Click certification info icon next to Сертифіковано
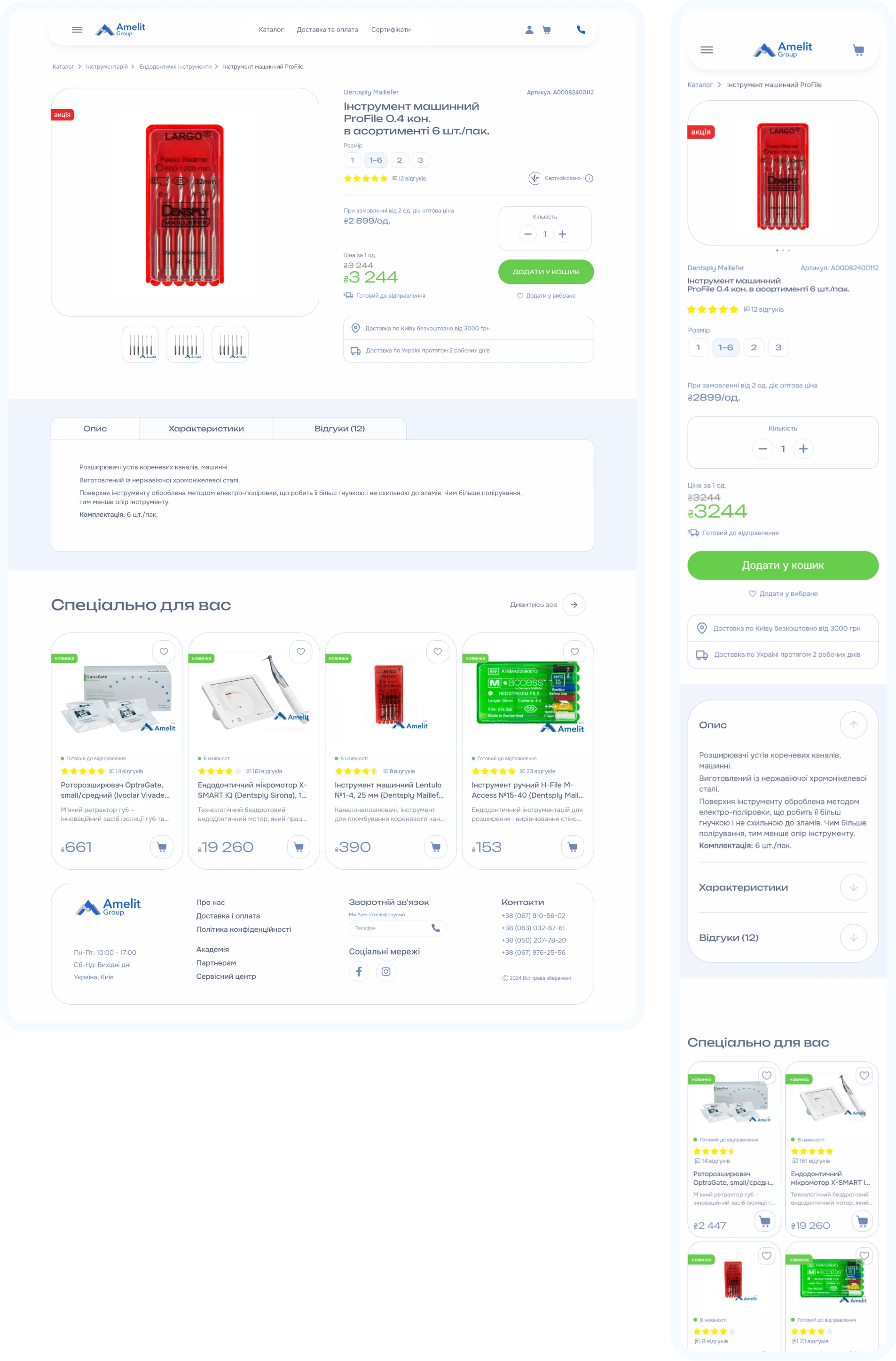The image size is (896, 1361). 589,179
